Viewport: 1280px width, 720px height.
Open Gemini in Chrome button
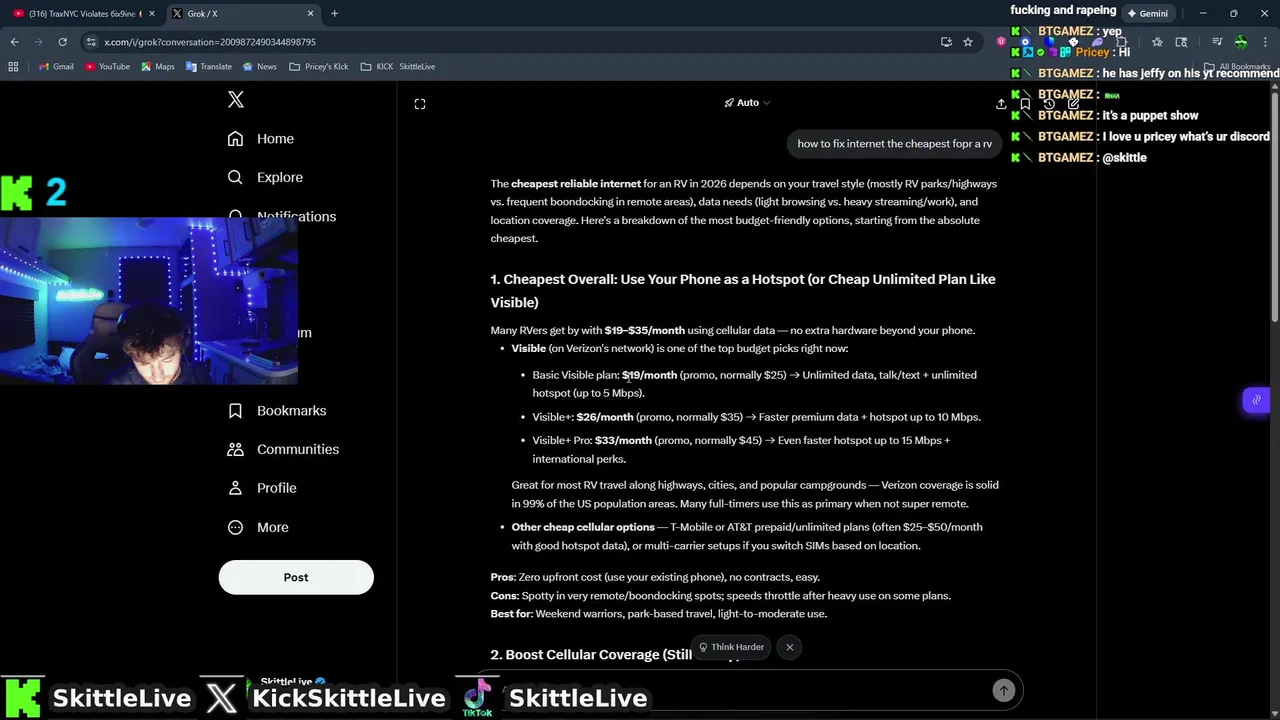coord(1147,14)
